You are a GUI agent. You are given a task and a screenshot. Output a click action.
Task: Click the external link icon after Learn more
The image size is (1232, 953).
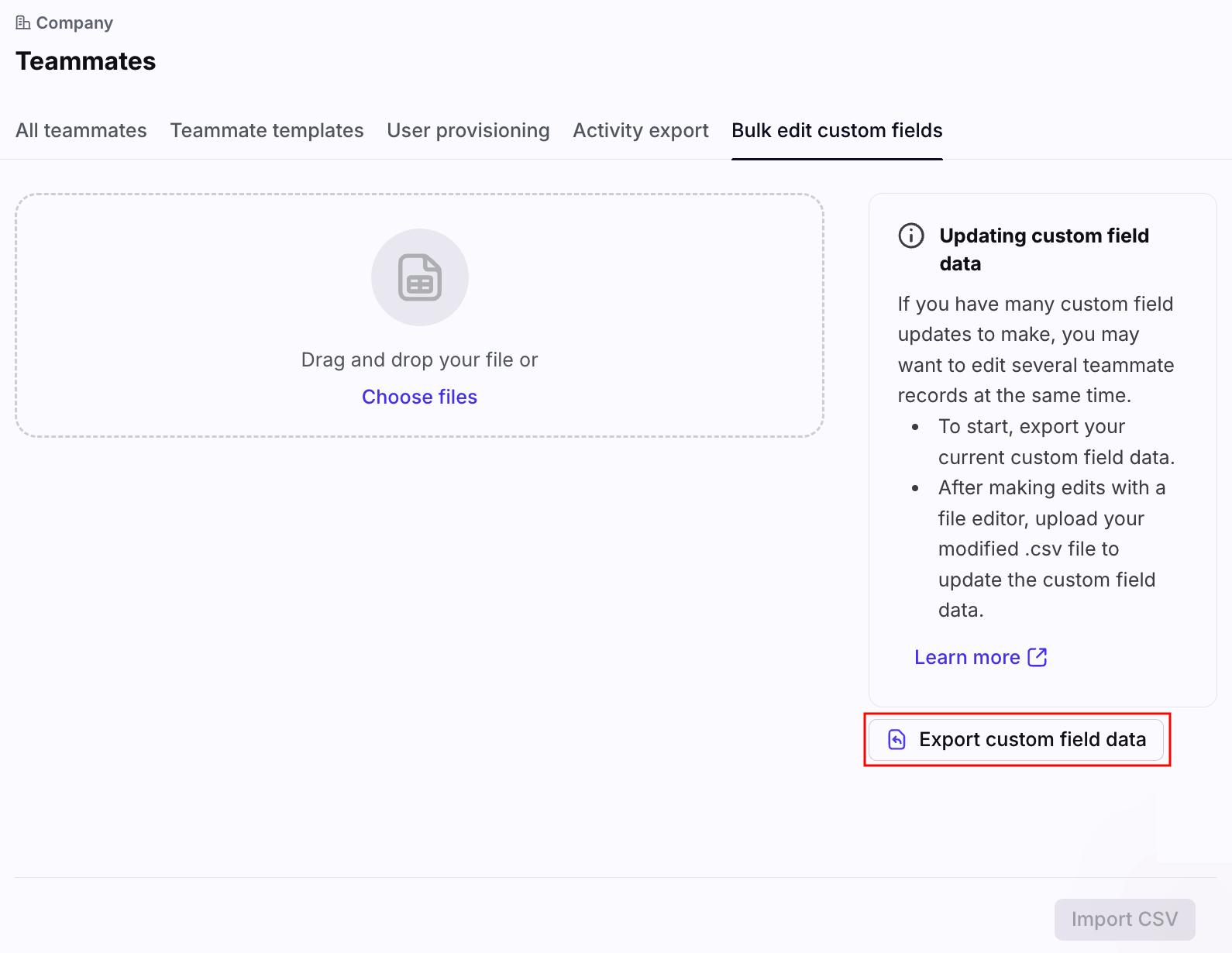(x=1037, y=657)
